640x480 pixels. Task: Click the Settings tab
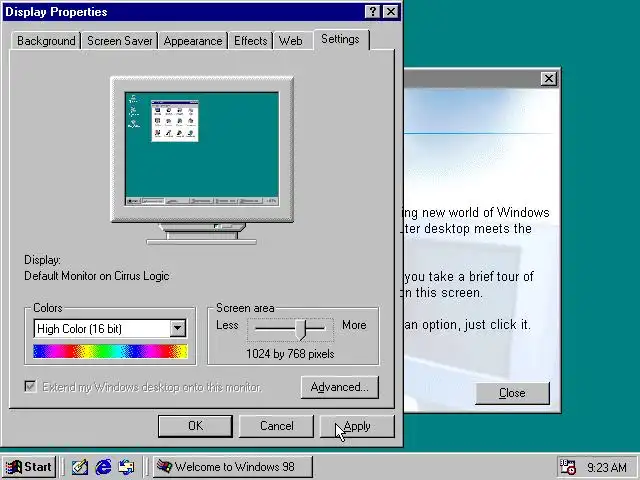pos(340,40)
